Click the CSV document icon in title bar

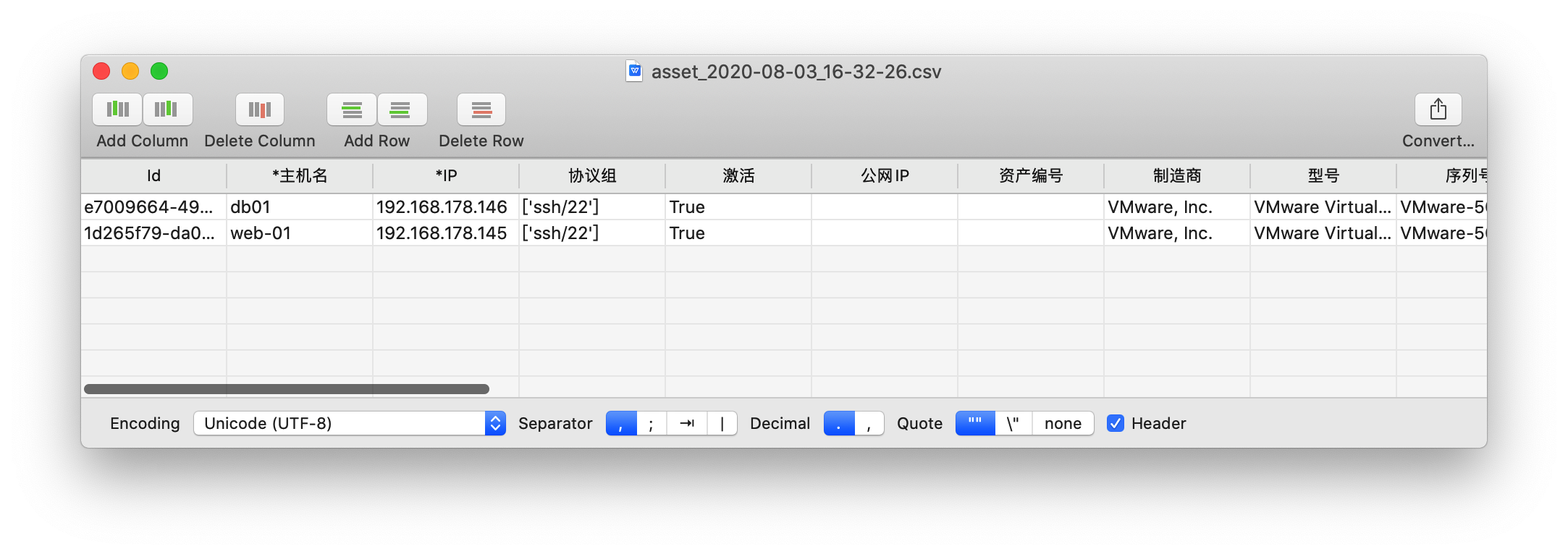(x=634, y=71)
